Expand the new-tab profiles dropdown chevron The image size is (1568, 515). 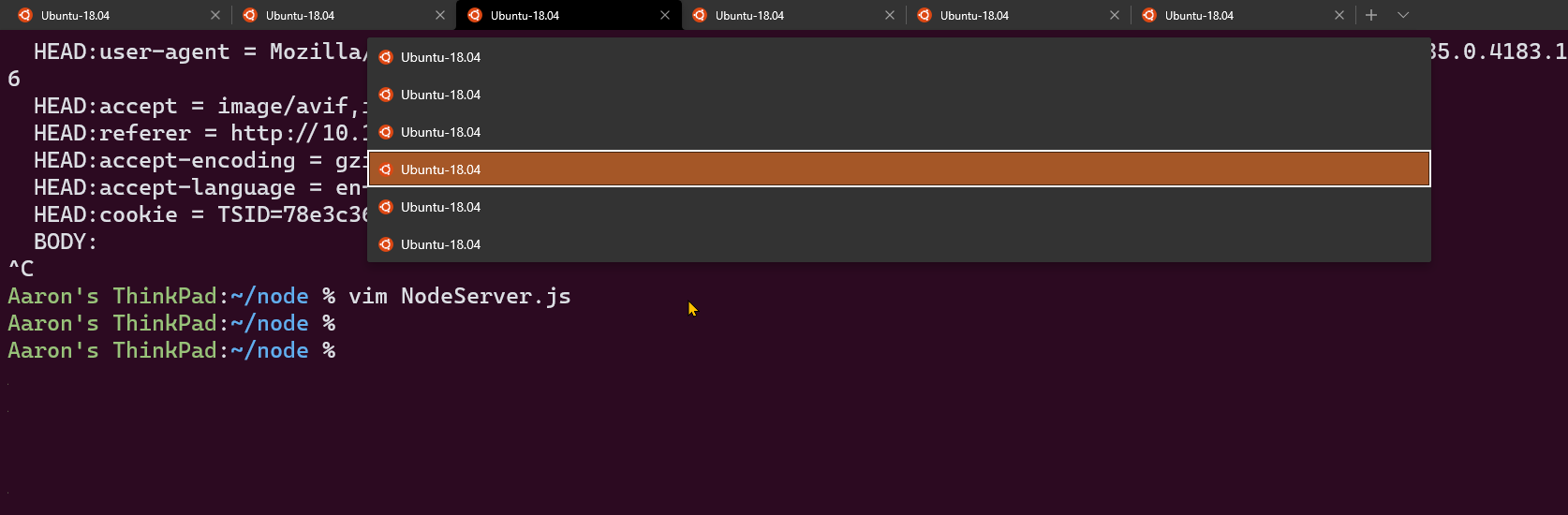click(x=1403, y=15)
